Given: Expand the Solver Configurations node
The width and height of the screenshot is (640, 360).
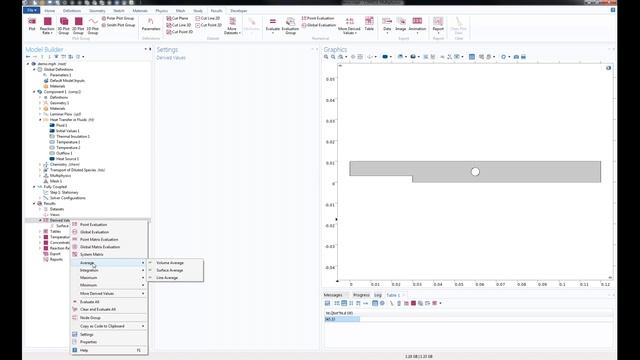Looking at the screenshot, I should tap(40, 198).
